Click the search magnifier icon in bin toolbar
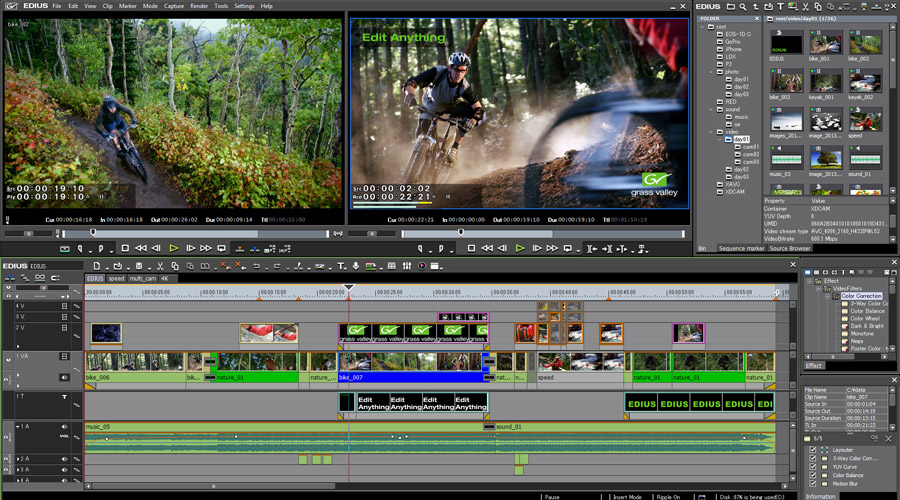Viewport: 900px width, 500px height. click(x=743, y=6)
